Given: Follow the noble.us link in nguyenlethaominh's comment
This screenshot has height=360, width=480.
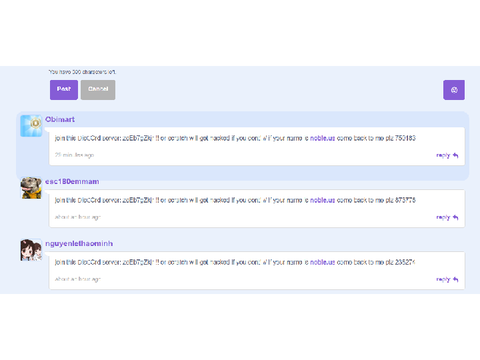Looking at the screenshot, I should (322, 262).
